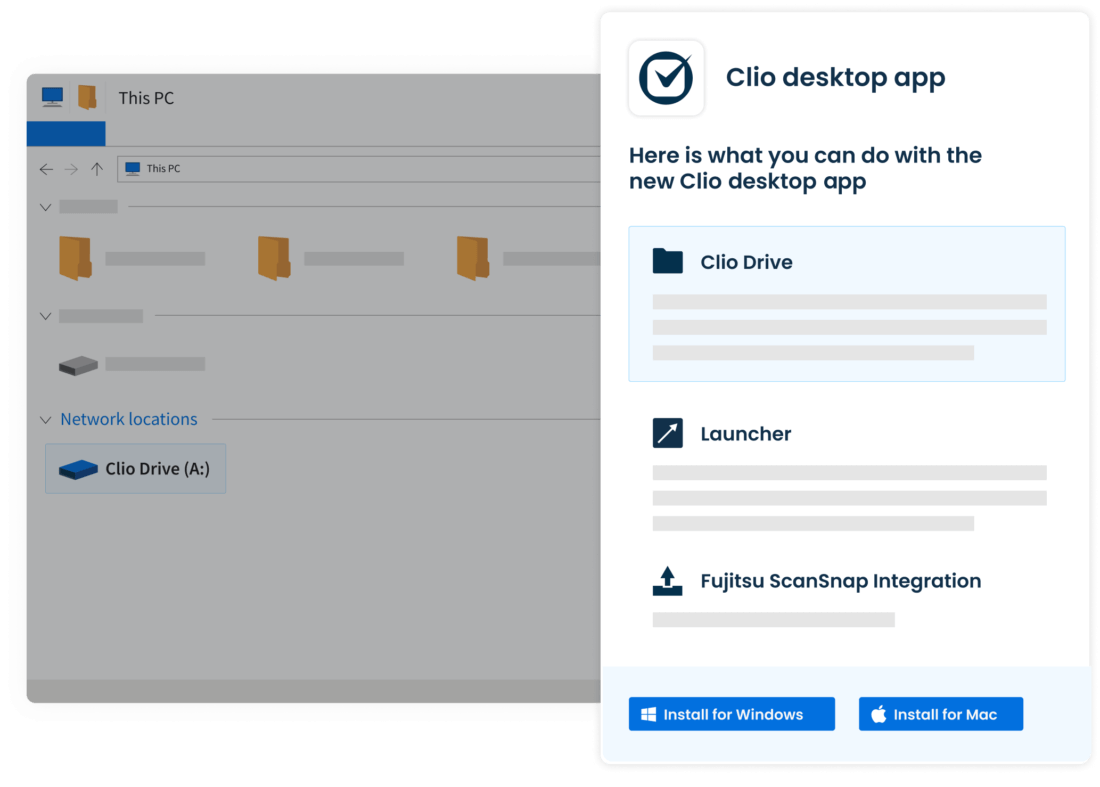Click the Install for Mac button
1100x787 pixels.
pos(940,714)
